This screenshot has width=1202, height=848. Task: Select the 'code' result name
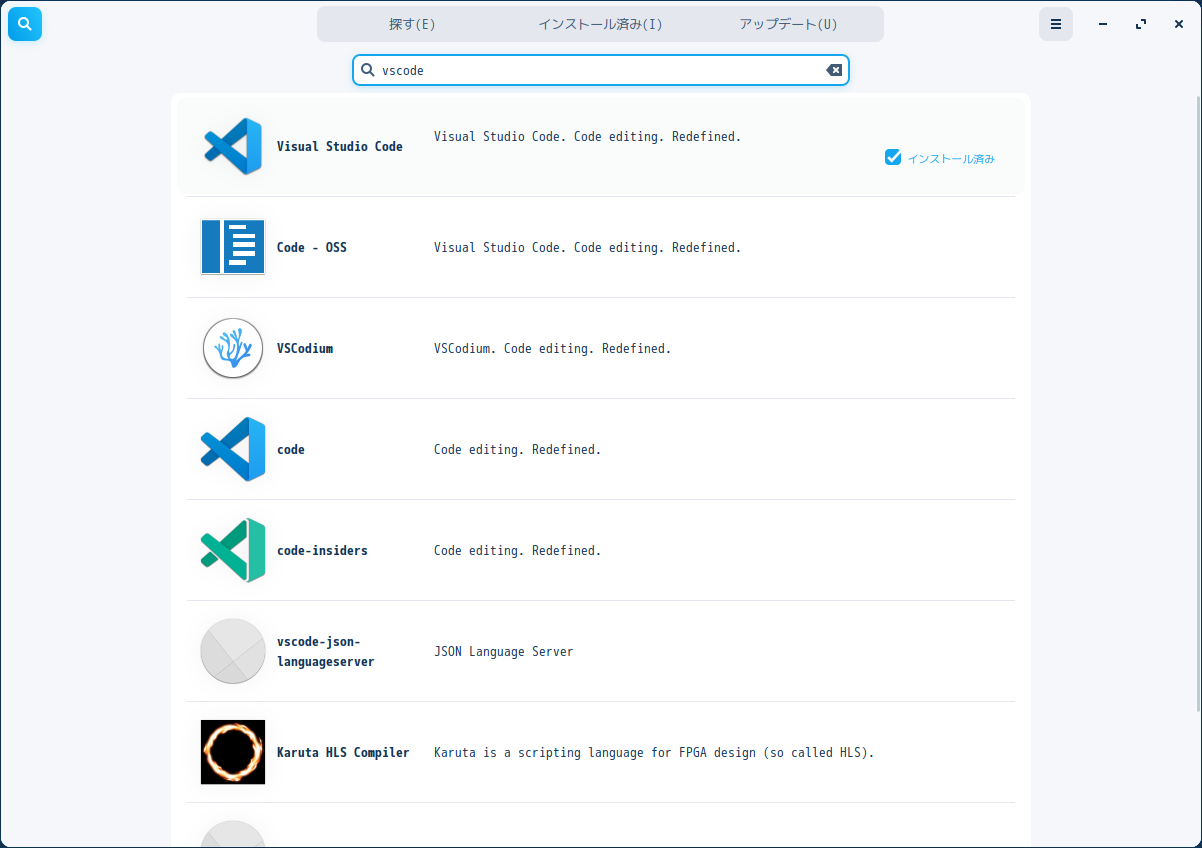(291, 449)
